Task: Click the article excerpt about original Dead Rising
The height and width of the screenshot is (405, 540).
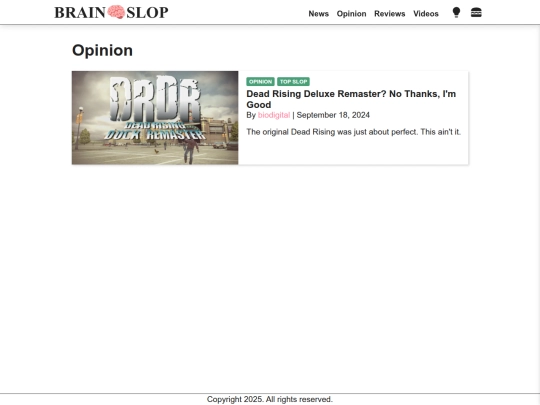Action: [353, 132]
